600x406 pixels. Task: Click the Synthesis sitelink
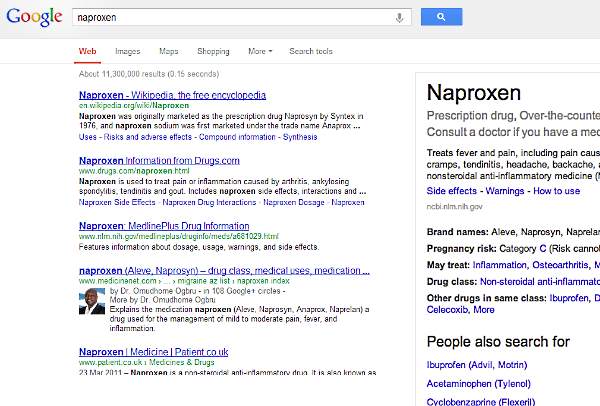click(x=300, y=137)
